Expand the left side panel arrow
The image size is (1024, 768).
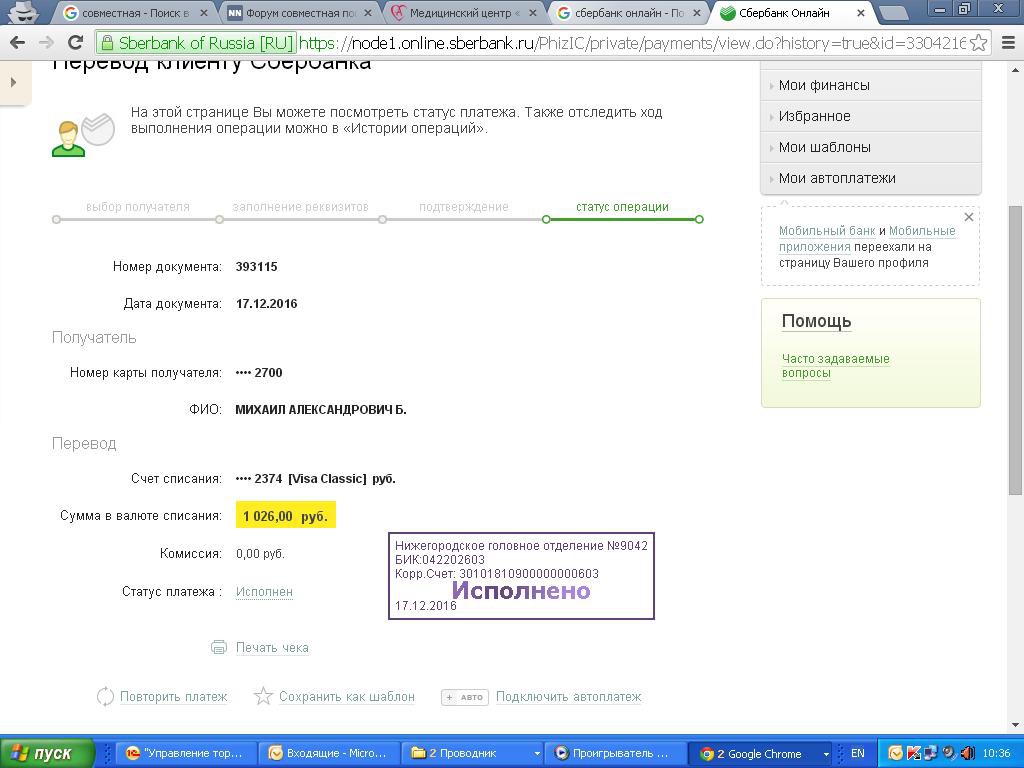click(13, 82)
